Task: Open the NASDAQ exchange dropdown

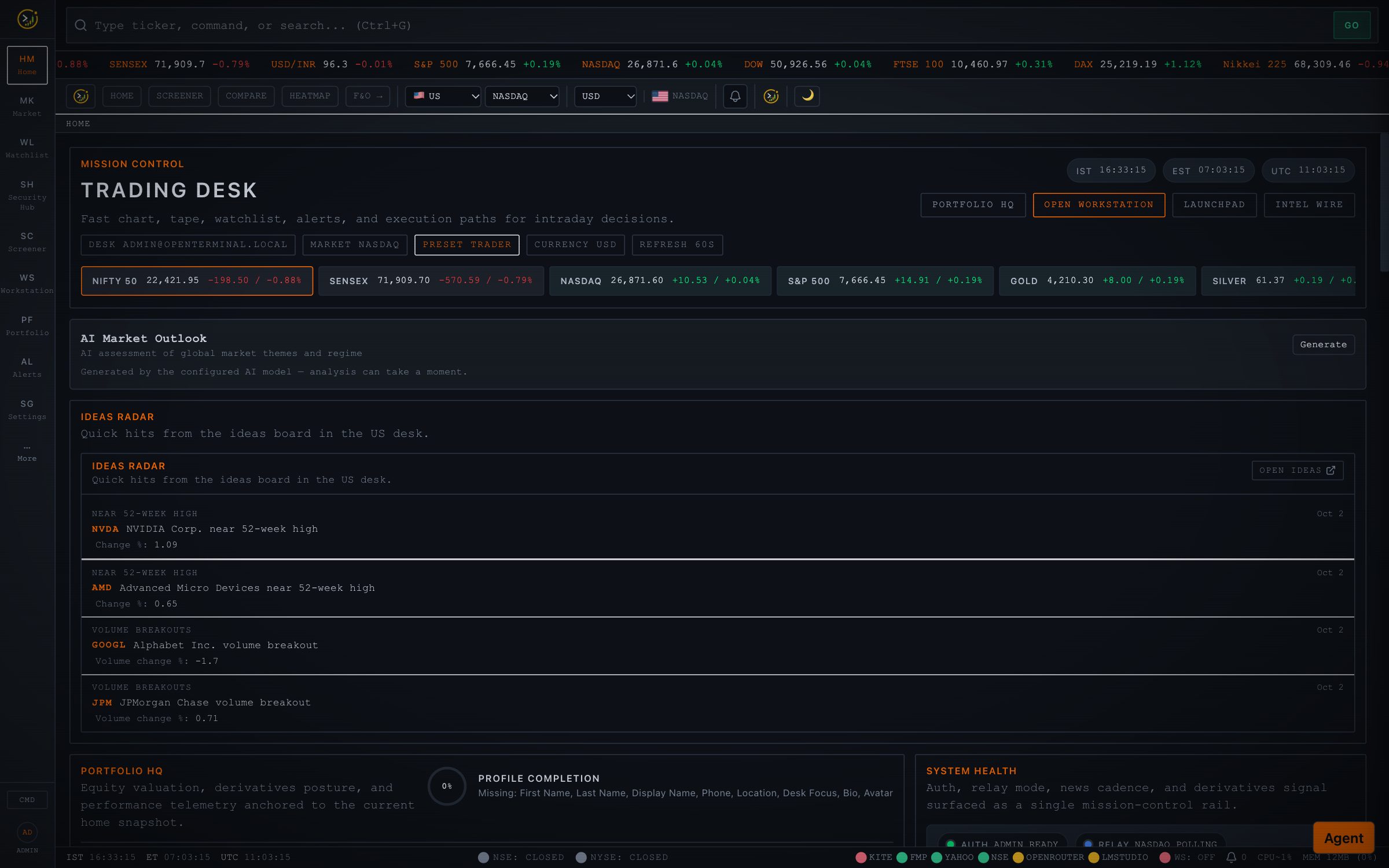Action: click(x=522, y=96)
